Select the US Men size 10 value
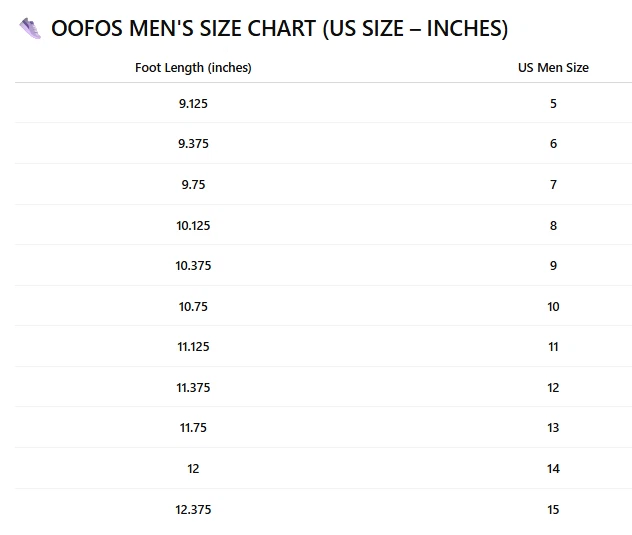Image resolution: width=632 pixels, height=535 pixels. pos(553,307)
